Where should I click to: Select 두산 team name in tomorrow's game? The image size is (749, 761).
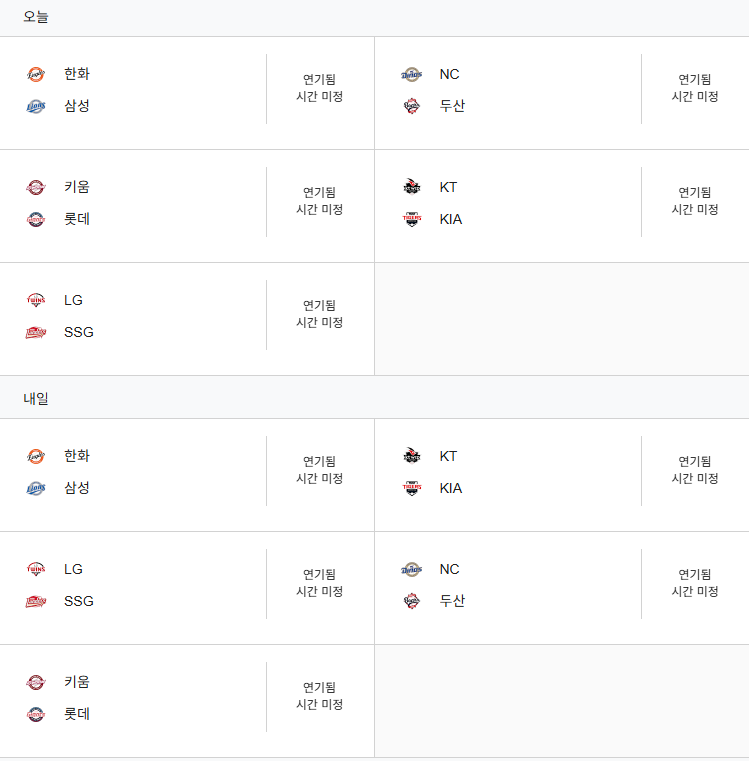(x=452, y=601)
